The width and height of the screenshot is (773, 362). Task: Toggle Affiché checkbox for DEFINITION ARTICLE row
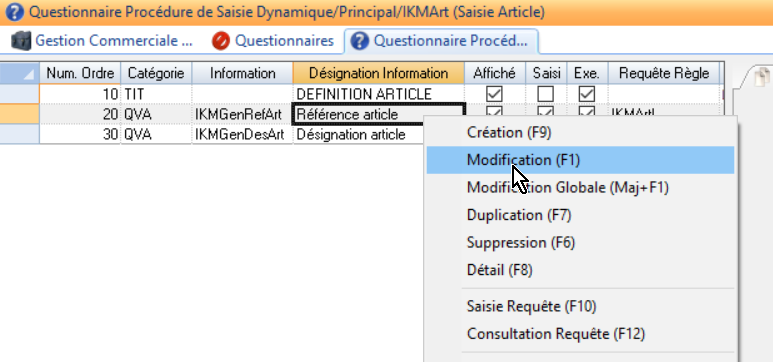coord(494,94)
